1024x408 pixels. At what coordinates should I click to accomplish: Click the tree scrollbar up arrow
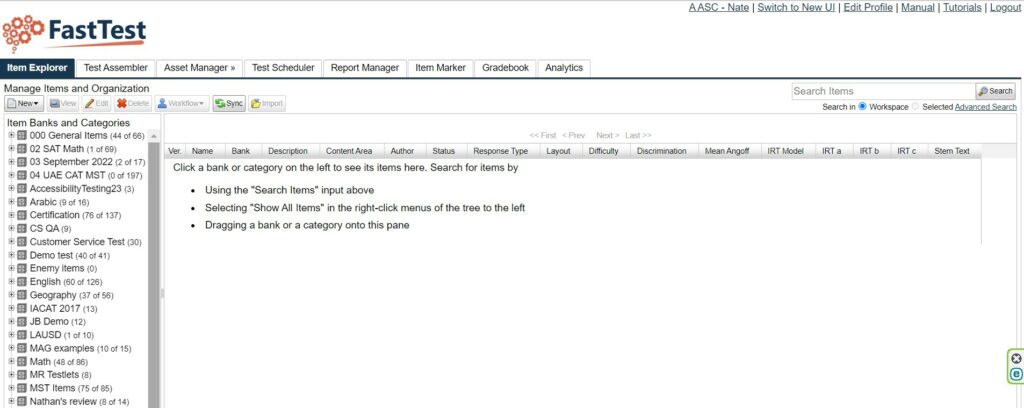[x=154, y=136]
